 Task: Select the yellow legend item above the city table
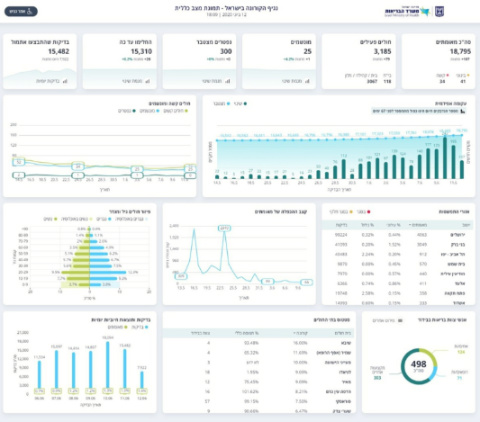(341, 212)
